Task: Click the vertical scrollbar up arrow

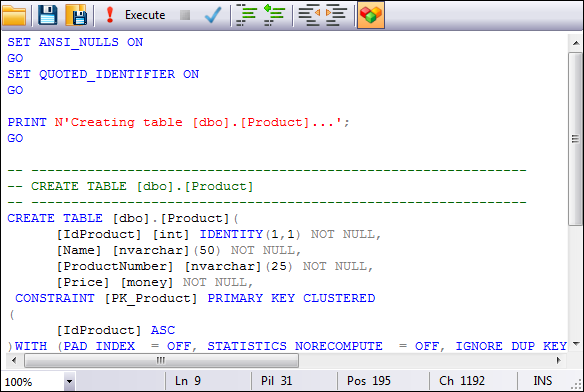Action: point(576,43)
